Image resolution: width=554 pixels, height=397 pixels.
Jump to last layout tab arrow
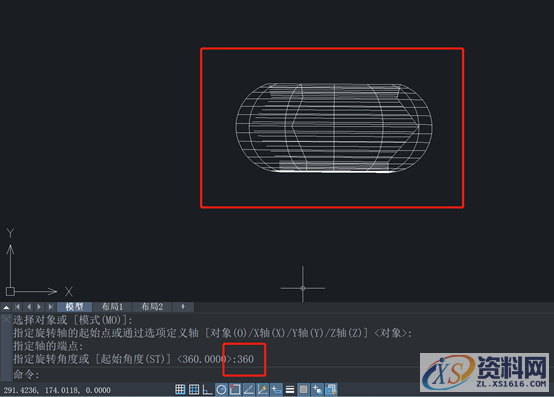tap(51, 307)
